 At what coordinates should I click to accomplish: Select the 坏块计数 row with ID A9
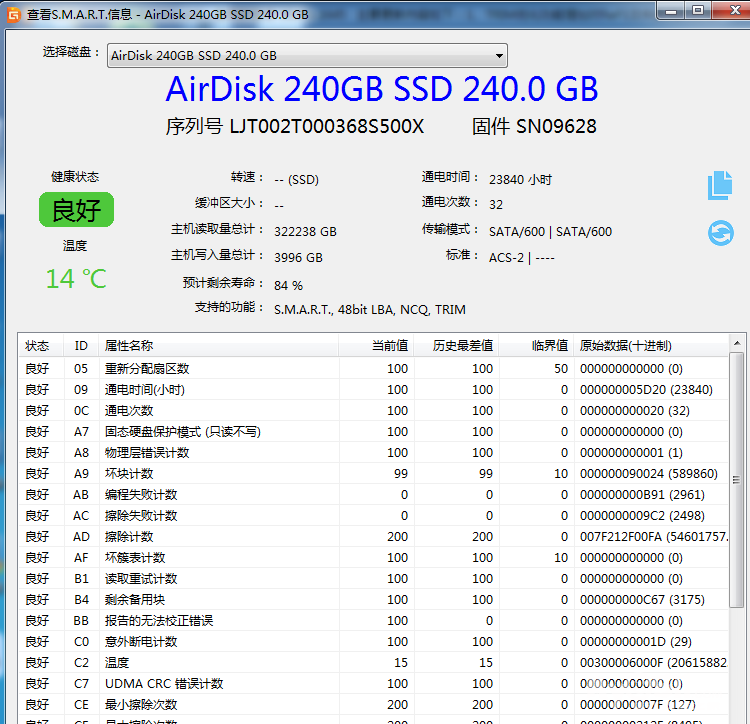point(129,473)
